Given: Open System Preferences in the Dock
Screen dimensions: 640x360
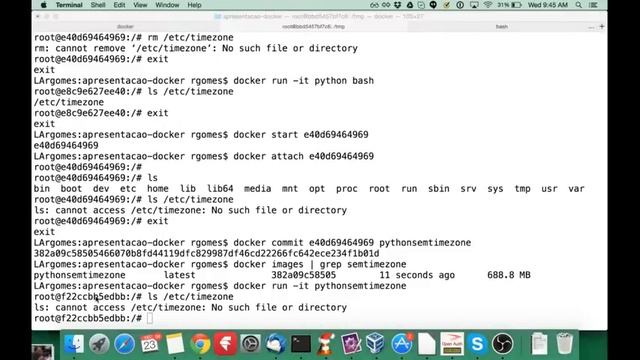Looking at the screenshot, I should (251, 344).
